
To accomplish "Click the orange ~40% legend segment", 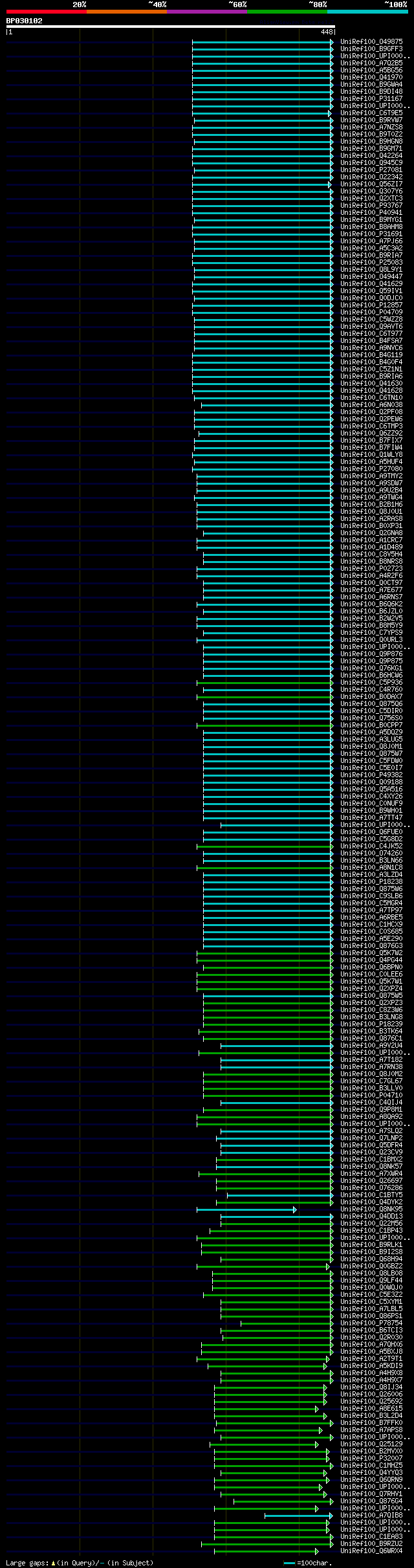I will [x=127, y=12].
